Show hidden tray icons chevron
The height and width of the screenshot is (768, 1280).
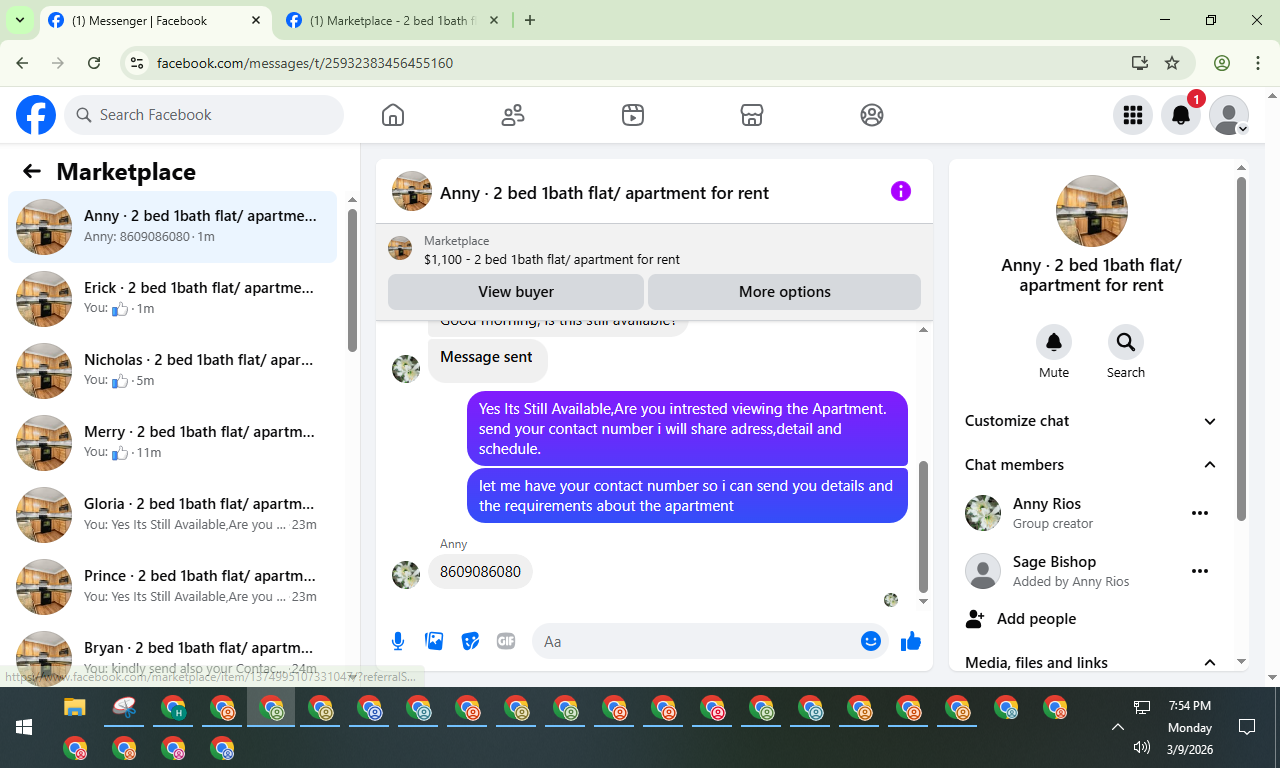[x=1118, y=727]
